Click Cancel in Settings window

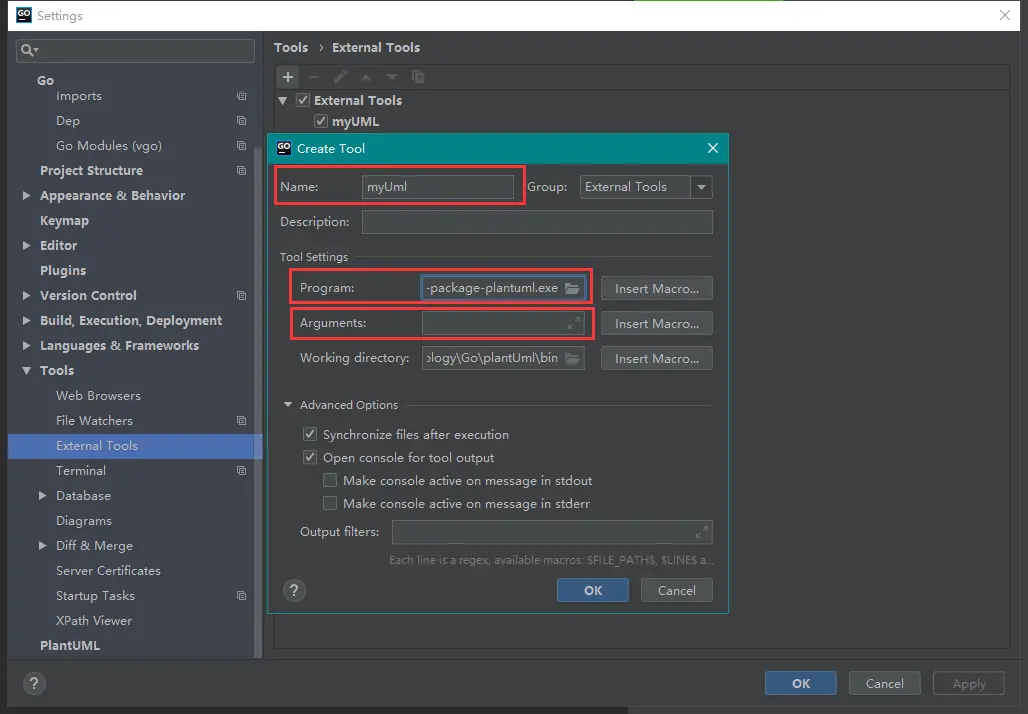[884, 683]
